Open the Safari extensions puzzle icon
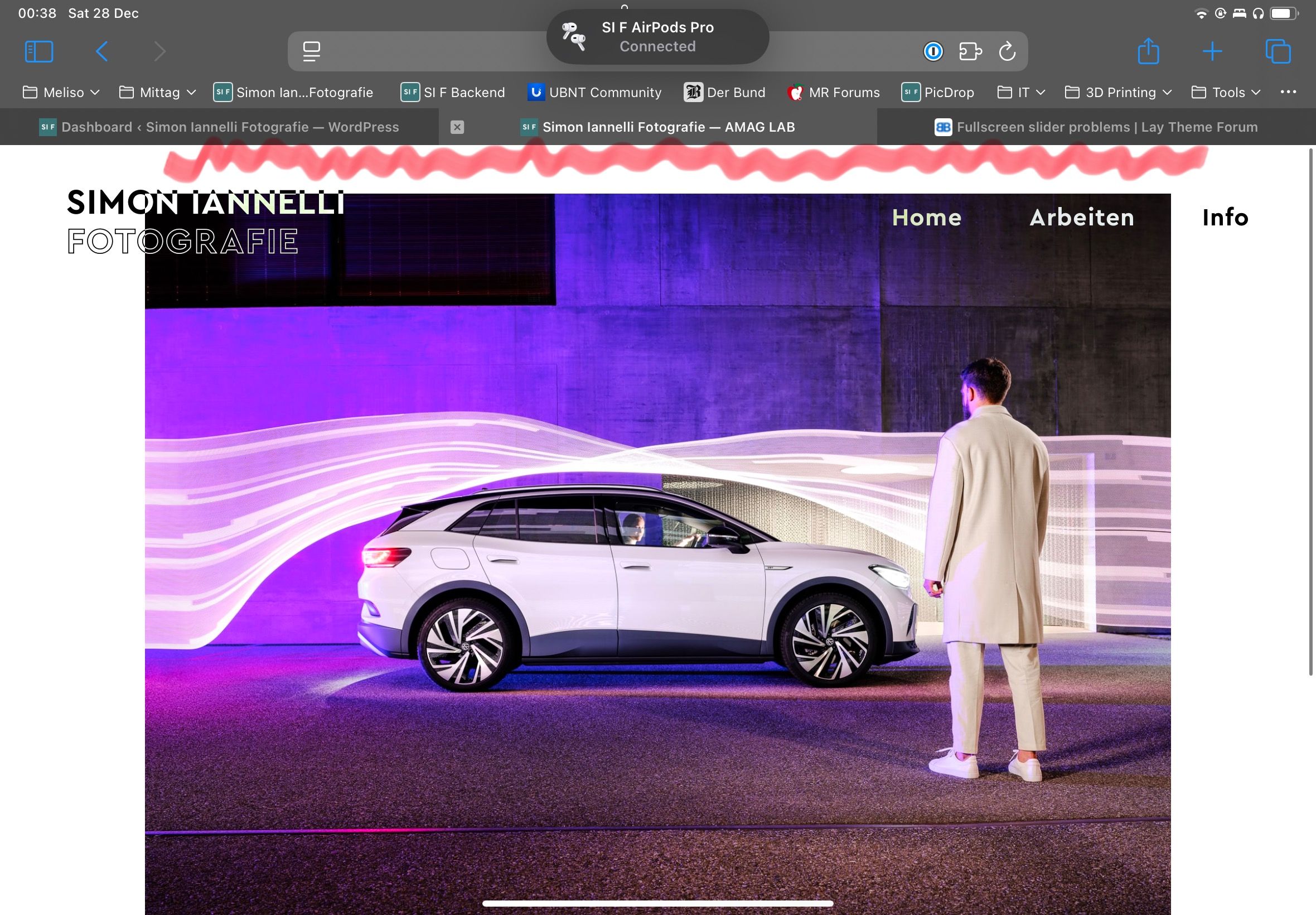Image resolution: width=1316 pixels, height=915 pixels. 970,51
